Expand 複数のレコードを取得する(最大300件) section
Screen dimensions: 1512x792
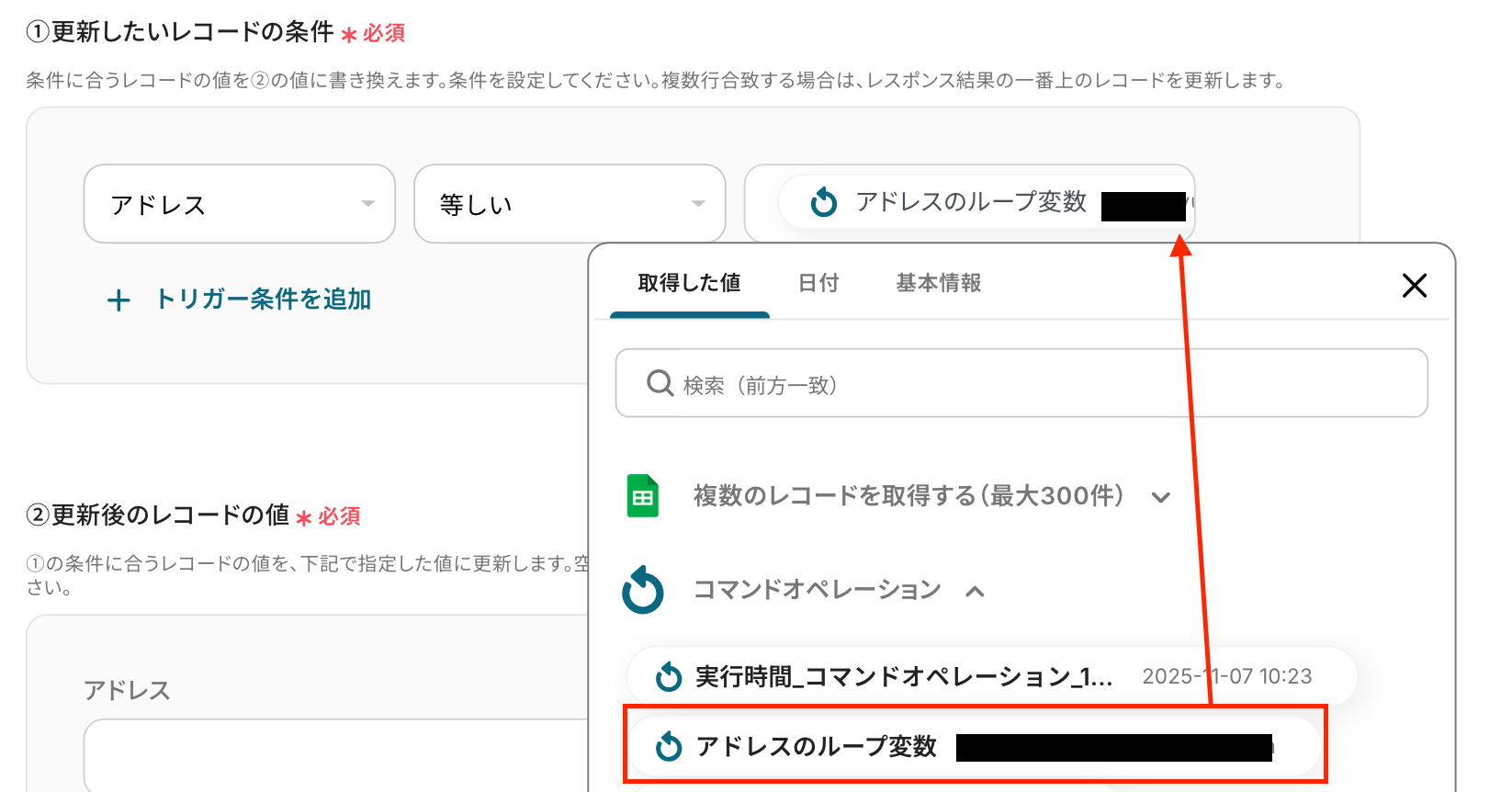tap(1161, 497)
